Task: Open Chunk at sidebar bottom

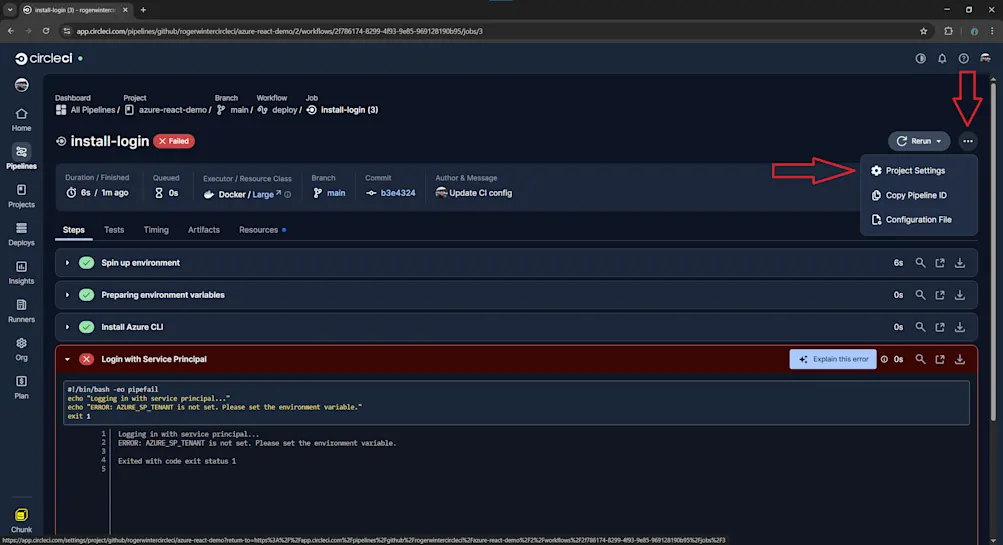Action: (x=21, y=520)
